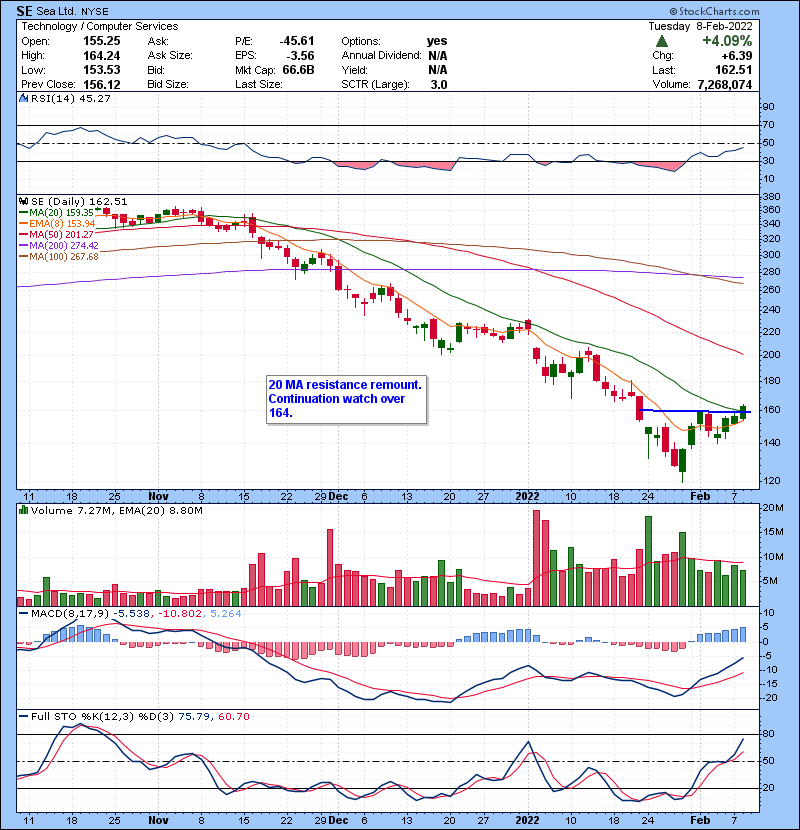Click the stochastic %K value 75.79
800x830 pixels.
coord(194,717)
